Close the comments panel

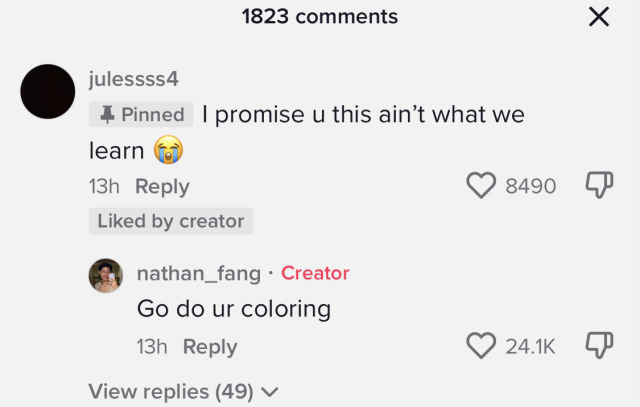coord(598,17)
